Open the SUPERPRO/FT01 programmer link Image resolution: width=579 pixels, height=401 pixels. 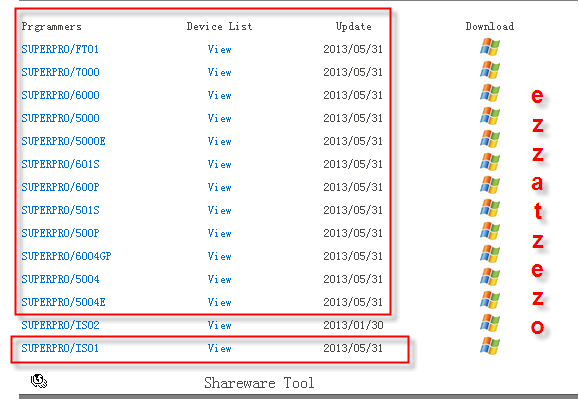point(60,49)
